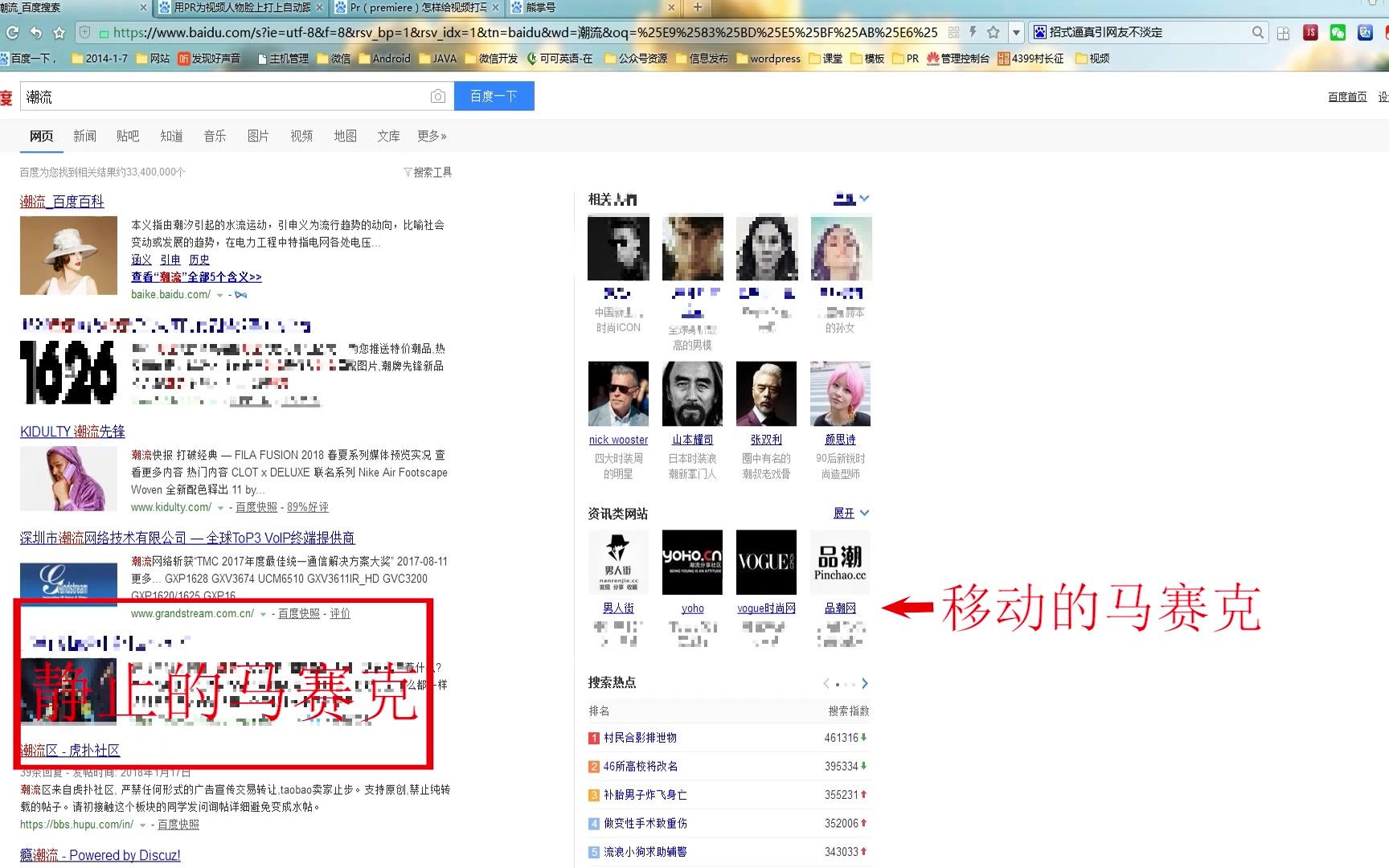Go to previous page of 搜索热点

tap(826, 684)
